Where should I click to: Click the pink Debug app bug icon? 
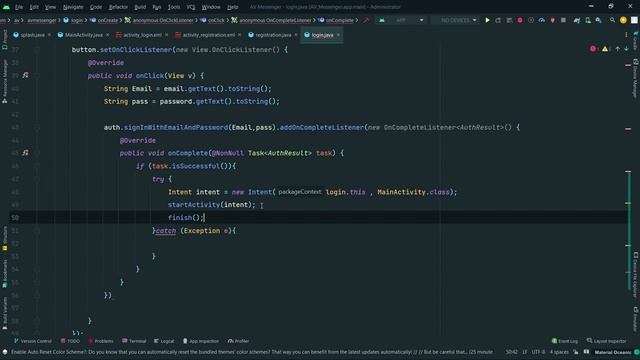(520, 20)
